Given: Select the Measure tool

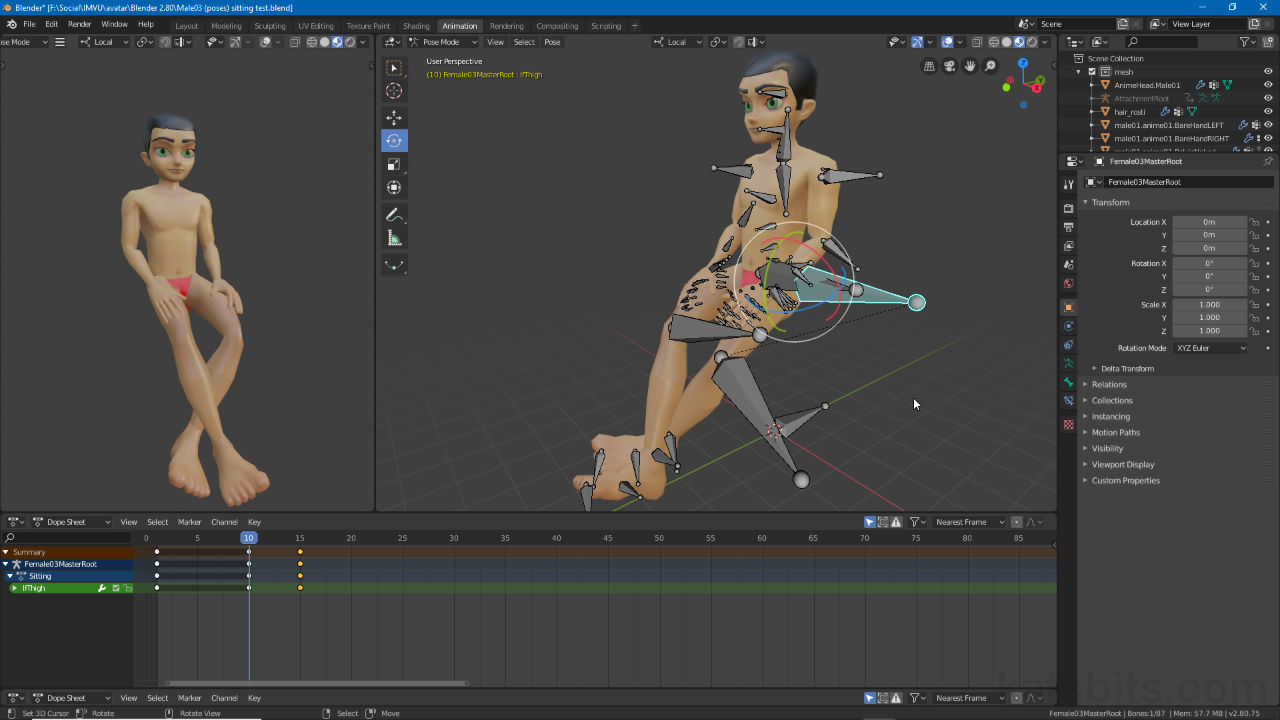Looking at the screenshot, I should pyautogui.click(x=394, y=238).
